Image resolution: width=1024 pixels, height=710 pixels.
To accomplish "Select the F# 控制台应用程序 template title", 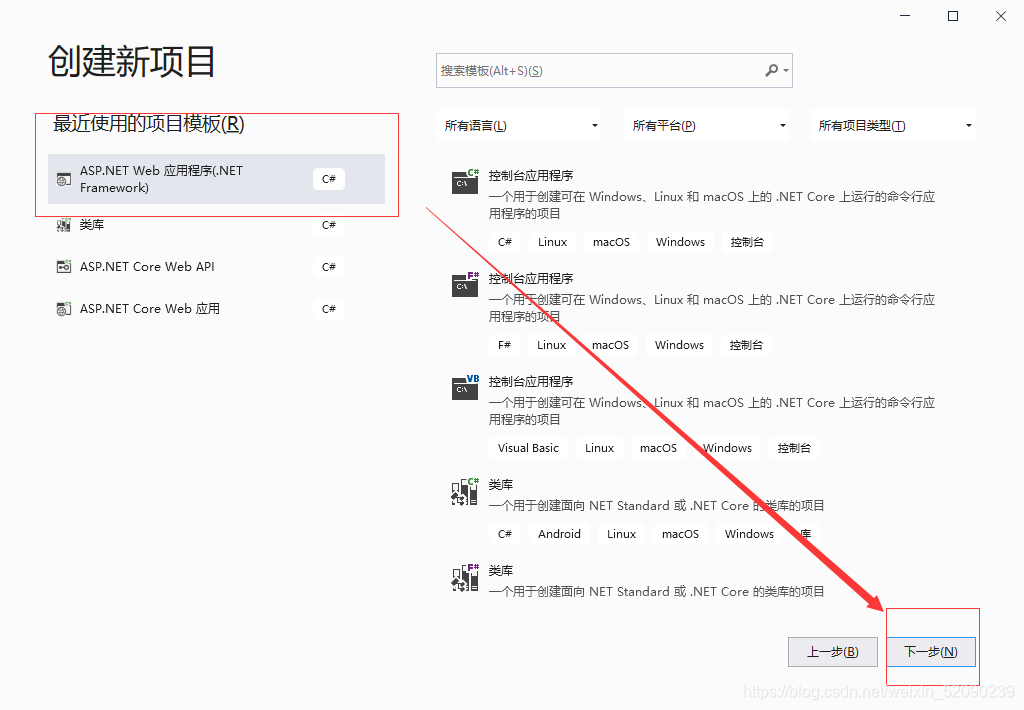I will pos(530,279).
